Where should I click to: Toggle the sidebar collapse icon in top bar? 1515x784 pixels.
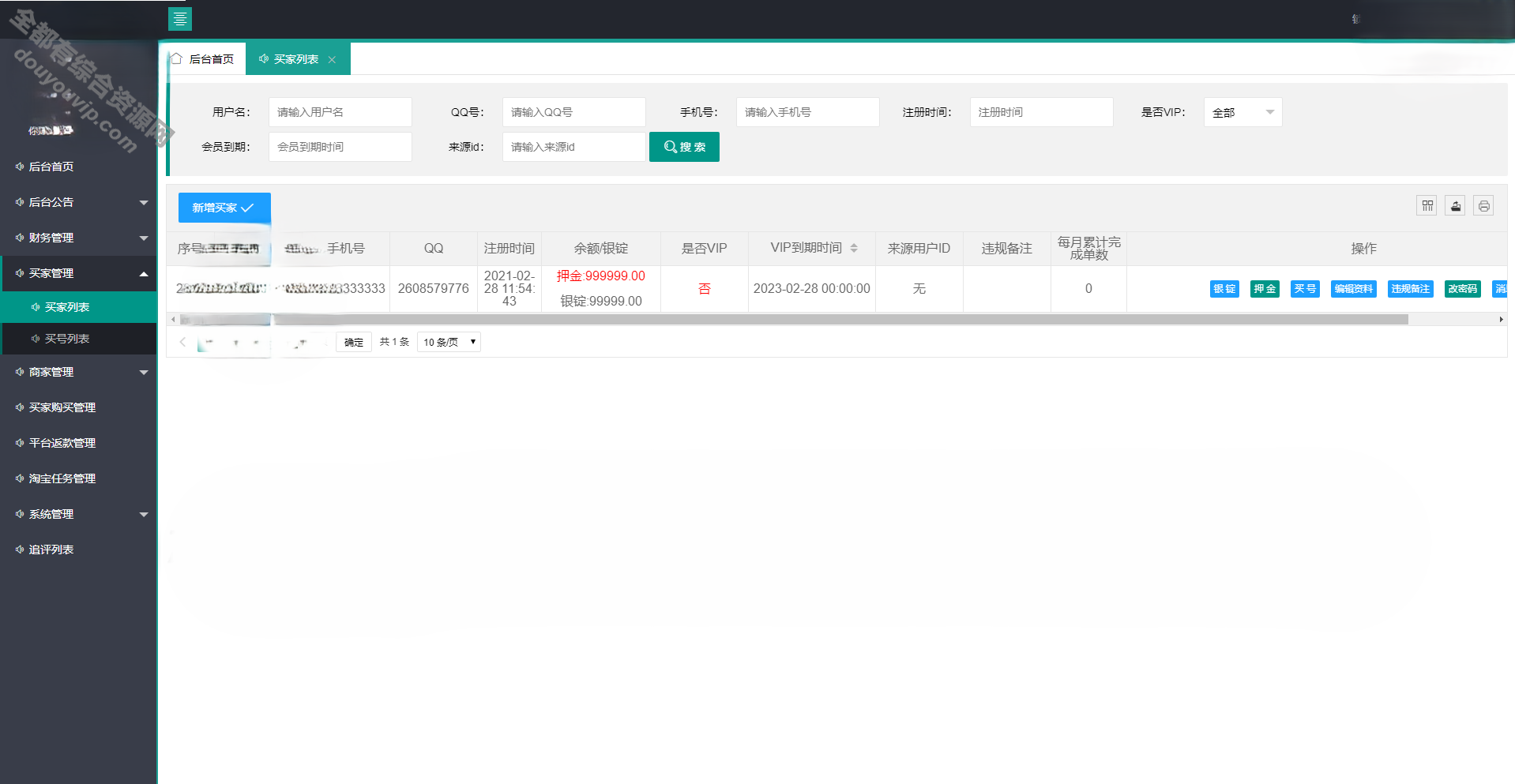pos(180,19)
